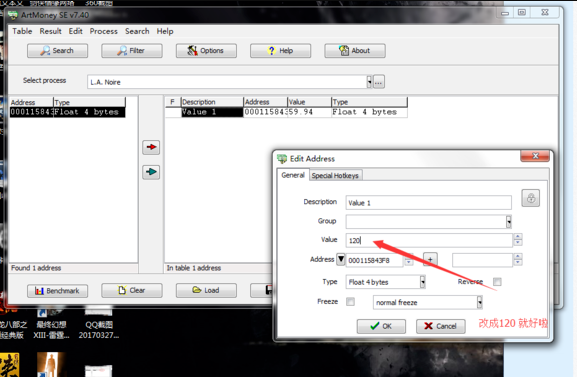Increase Value with the spinner arrow
This screenshot has height=377, width=577.
coord(518,237)
